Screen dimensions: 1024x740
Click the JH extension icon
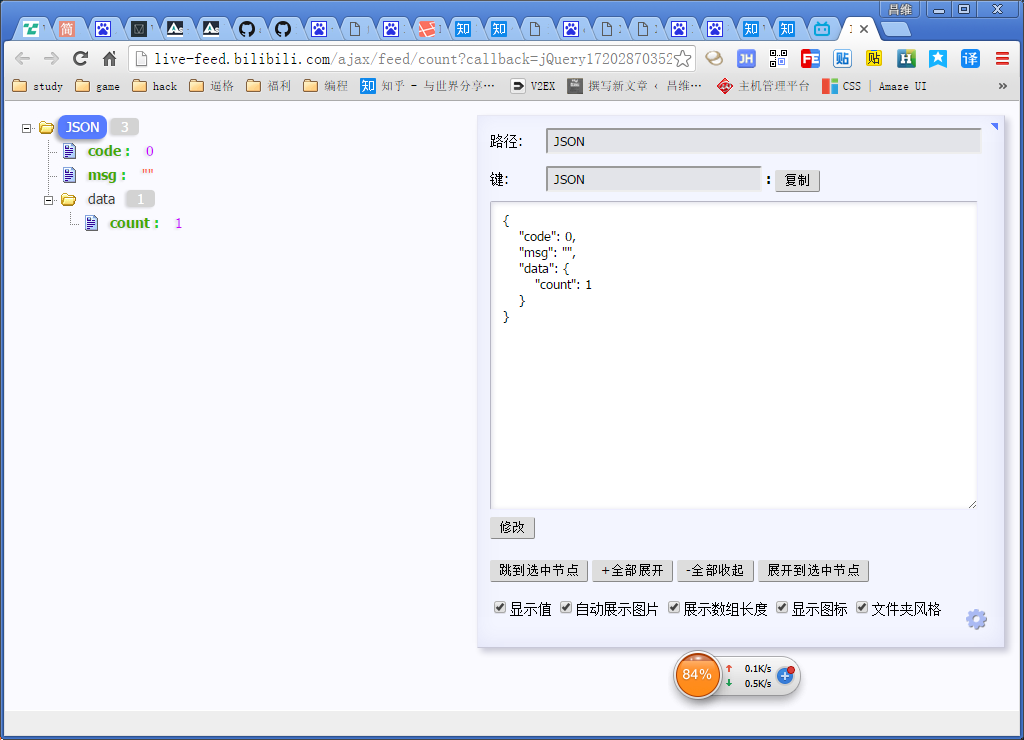click(x=746, y=59)
